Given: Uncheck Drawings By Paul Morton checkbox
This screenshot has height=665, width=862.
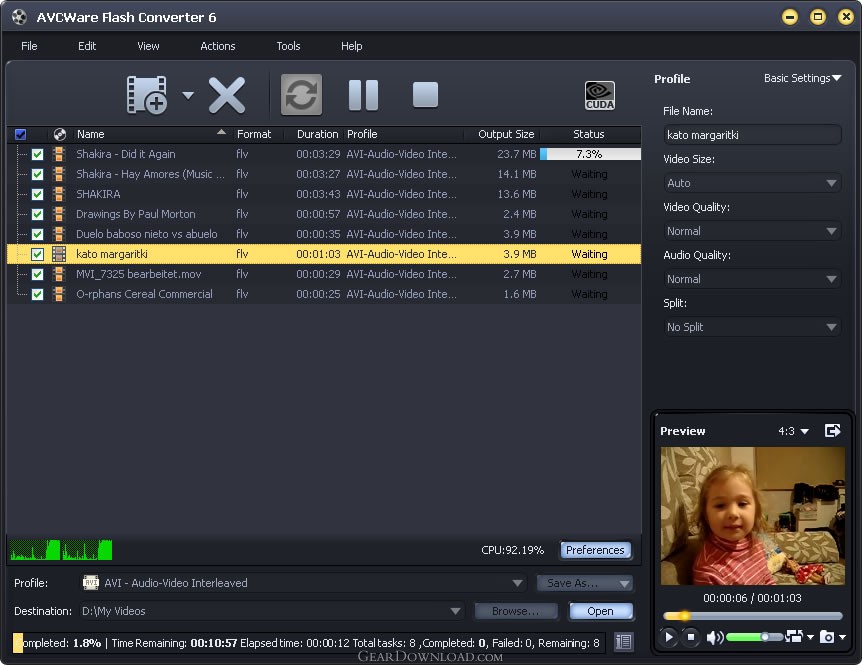Looking at the screenshot, I should tap(37, 214).
